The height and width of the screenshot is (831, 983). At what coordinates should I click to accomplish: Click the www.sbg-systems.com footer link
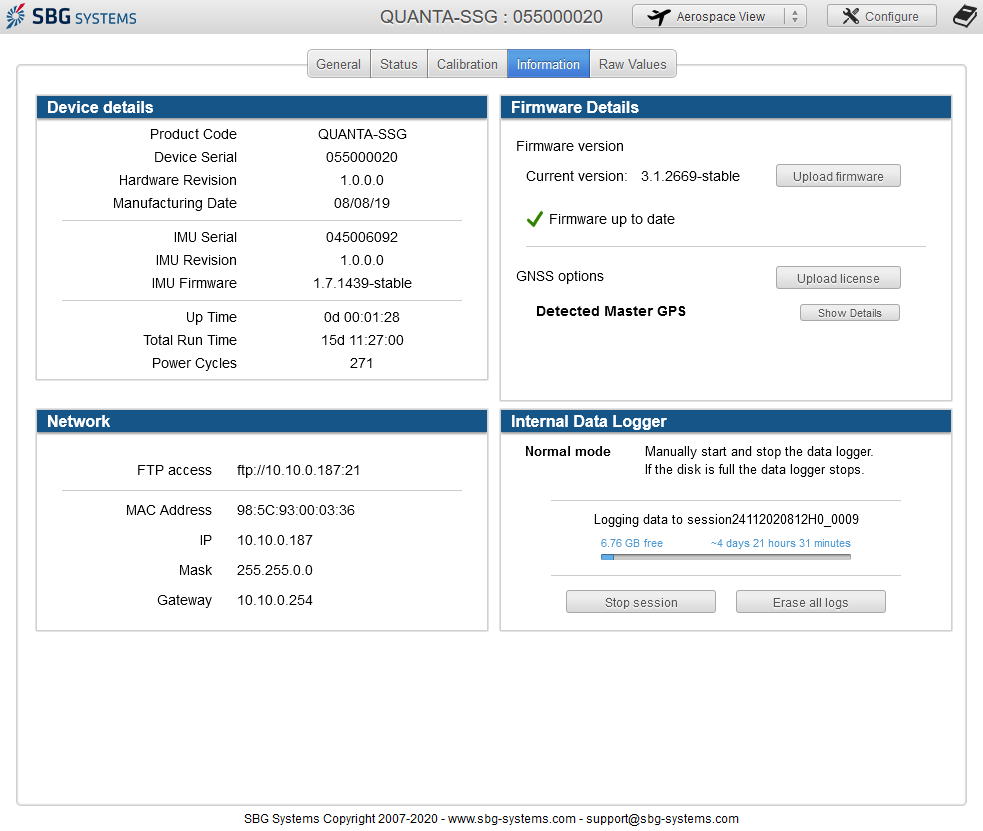[512, 818]
